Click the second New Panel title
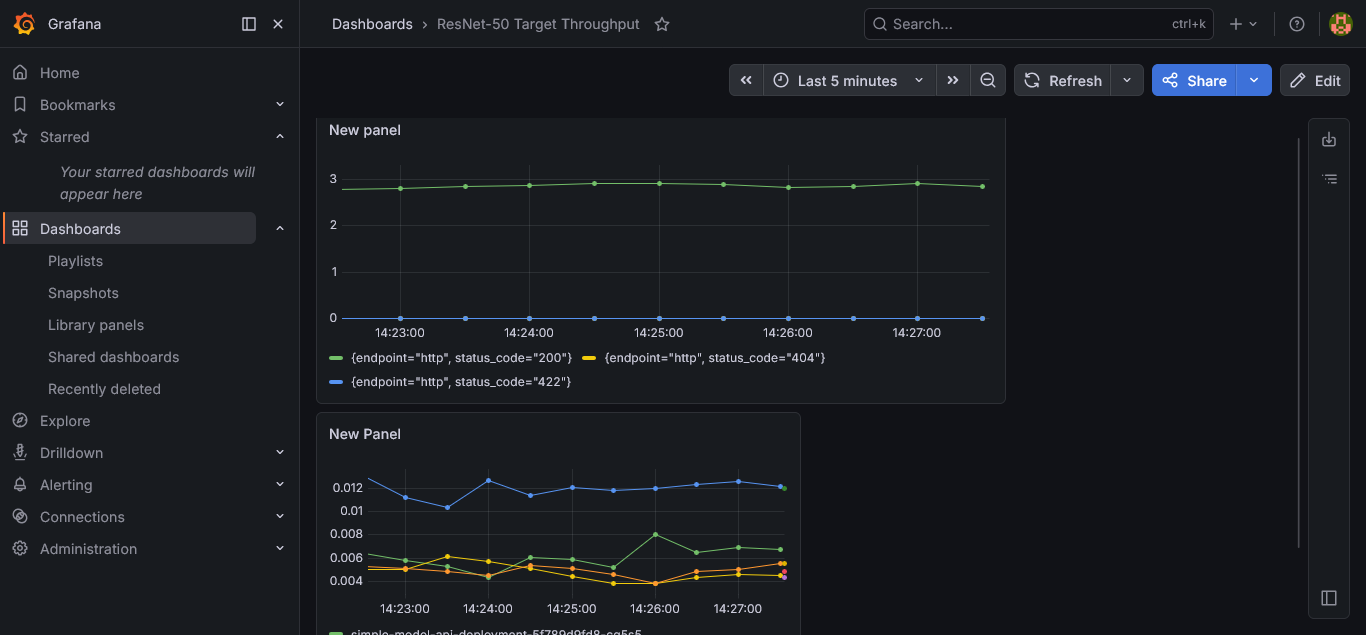 tap(365, 434)
